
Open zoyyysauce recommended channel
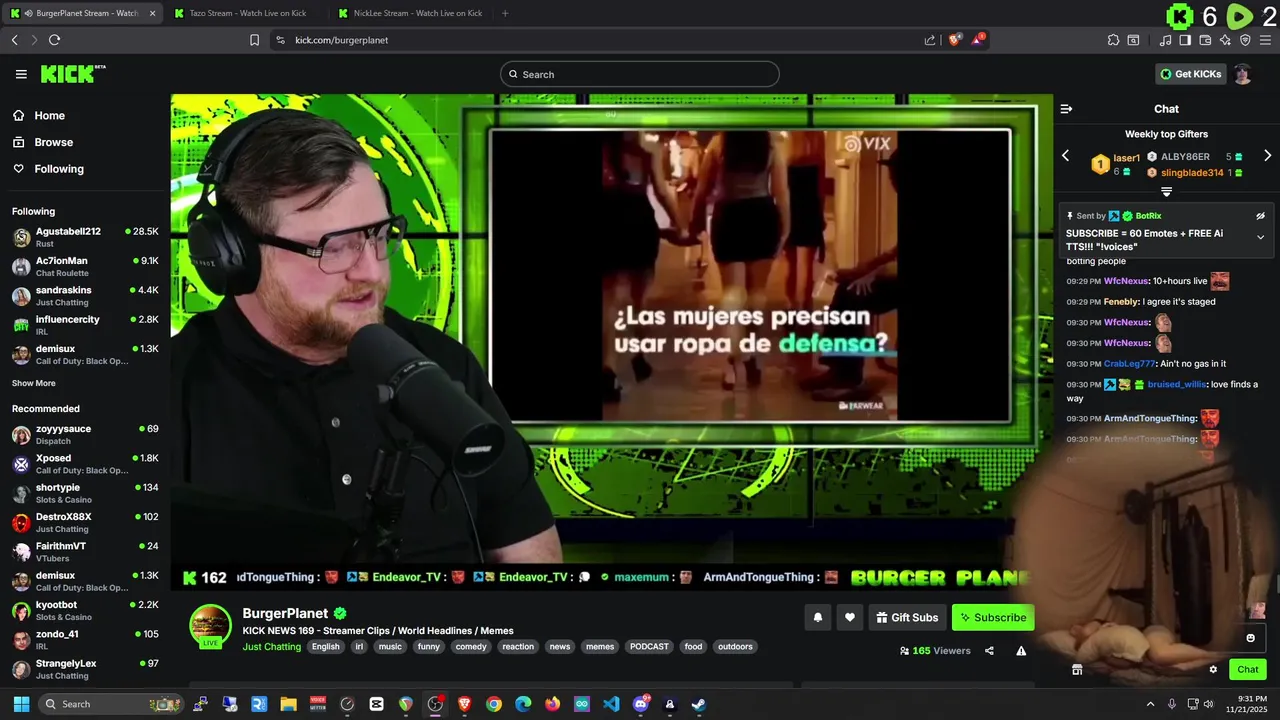(x=85, y=434)
